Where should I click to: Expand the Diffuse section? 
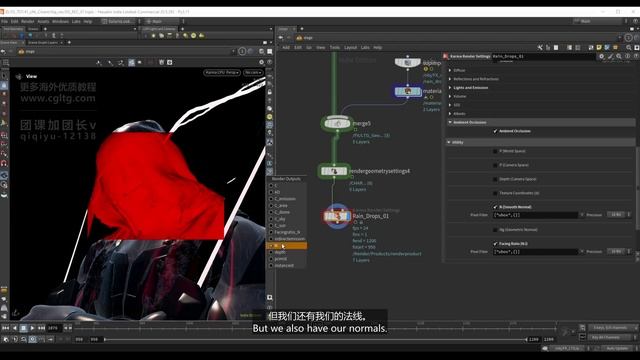pos(450,70)
